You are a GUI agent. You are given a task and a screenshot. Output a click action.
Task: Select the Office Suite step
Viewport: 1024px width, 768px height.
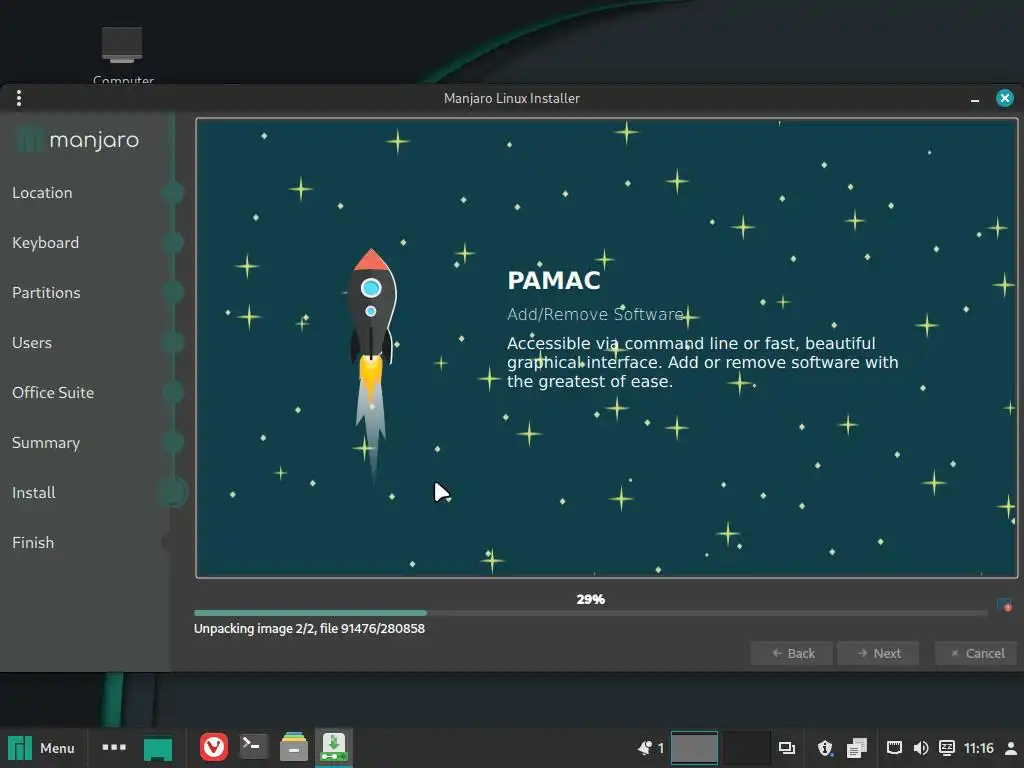click(53, 392)
